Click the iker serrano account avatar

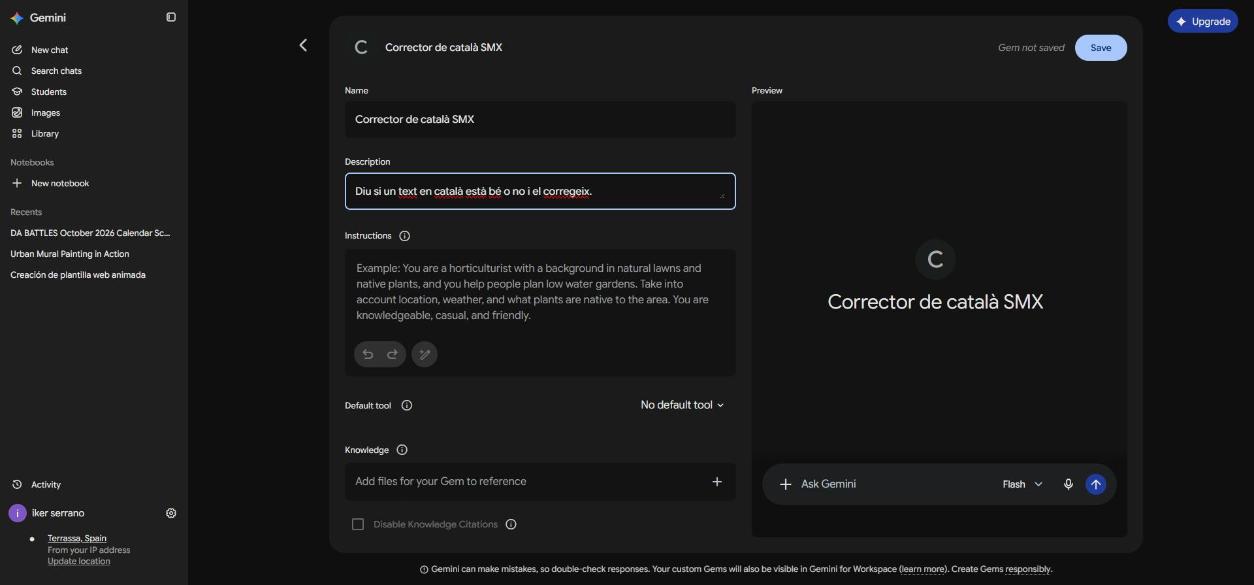[17, 513]
